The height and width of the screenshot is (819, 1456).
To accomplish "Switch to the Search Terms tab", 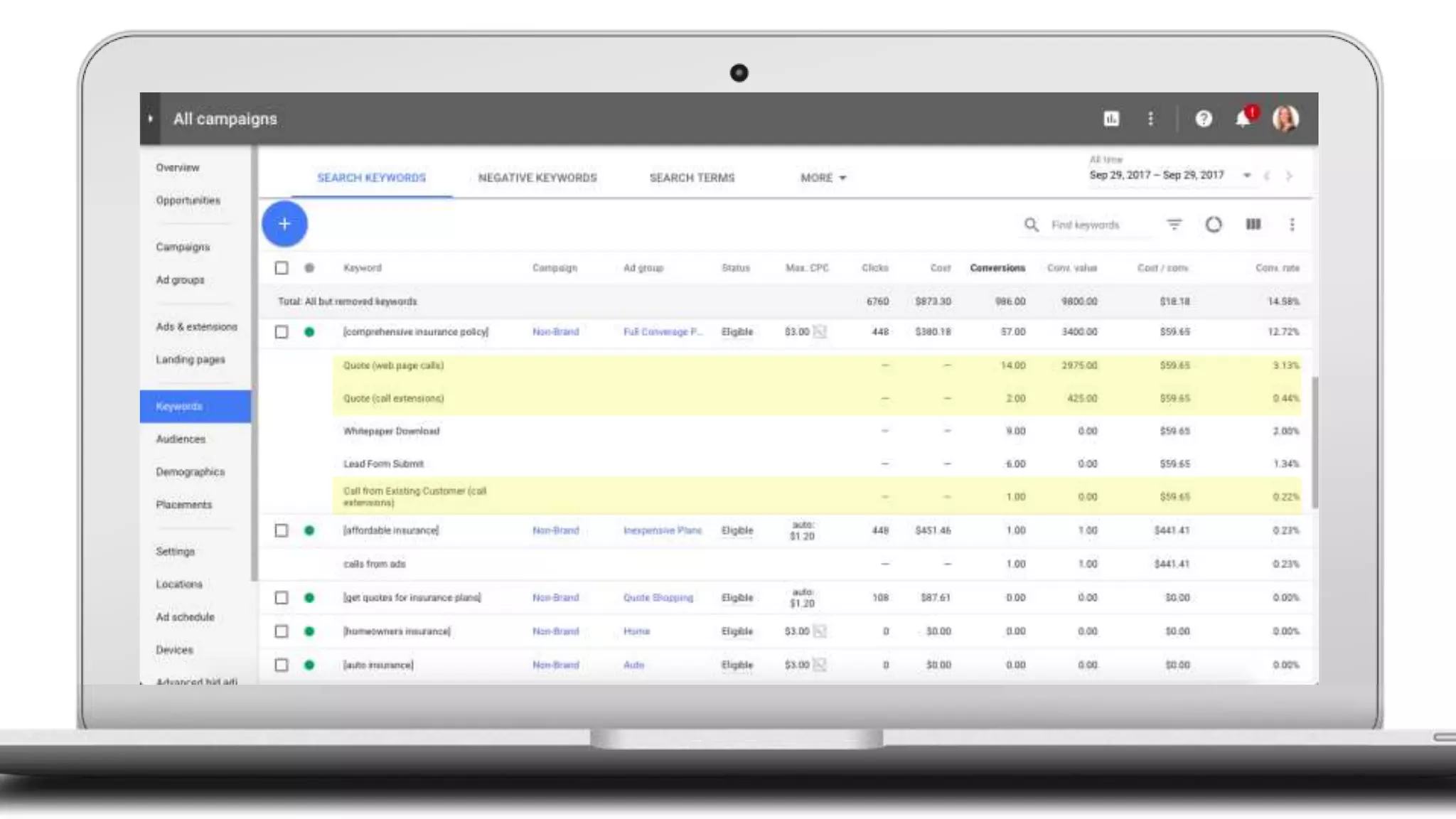I will click(692, 178).
